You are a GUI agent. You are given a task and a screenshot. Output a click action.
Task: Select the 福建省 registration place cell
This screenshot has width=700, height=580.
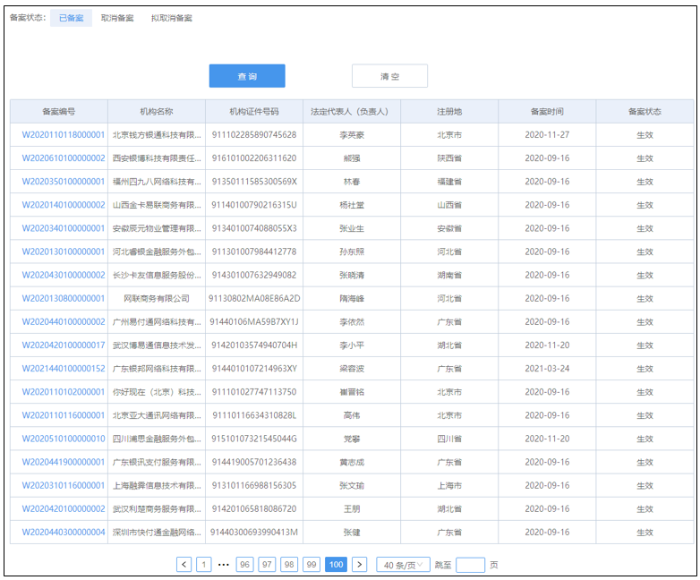(450, 181)
